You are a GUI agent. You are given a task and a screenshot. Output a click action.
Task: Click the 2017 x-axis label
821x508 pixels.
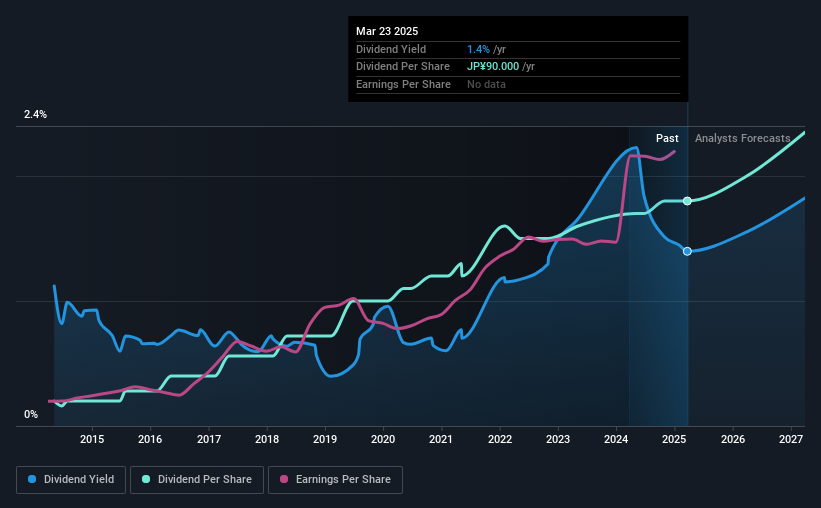tap(208, 439)
